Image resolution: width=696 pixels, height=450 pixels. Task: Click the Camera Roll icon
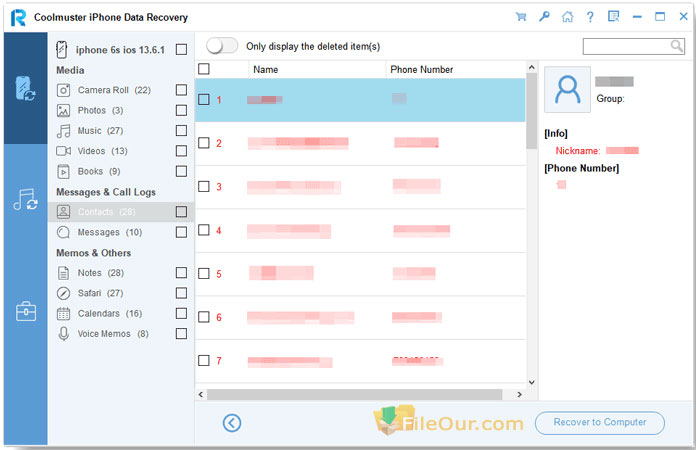point(63,90)
